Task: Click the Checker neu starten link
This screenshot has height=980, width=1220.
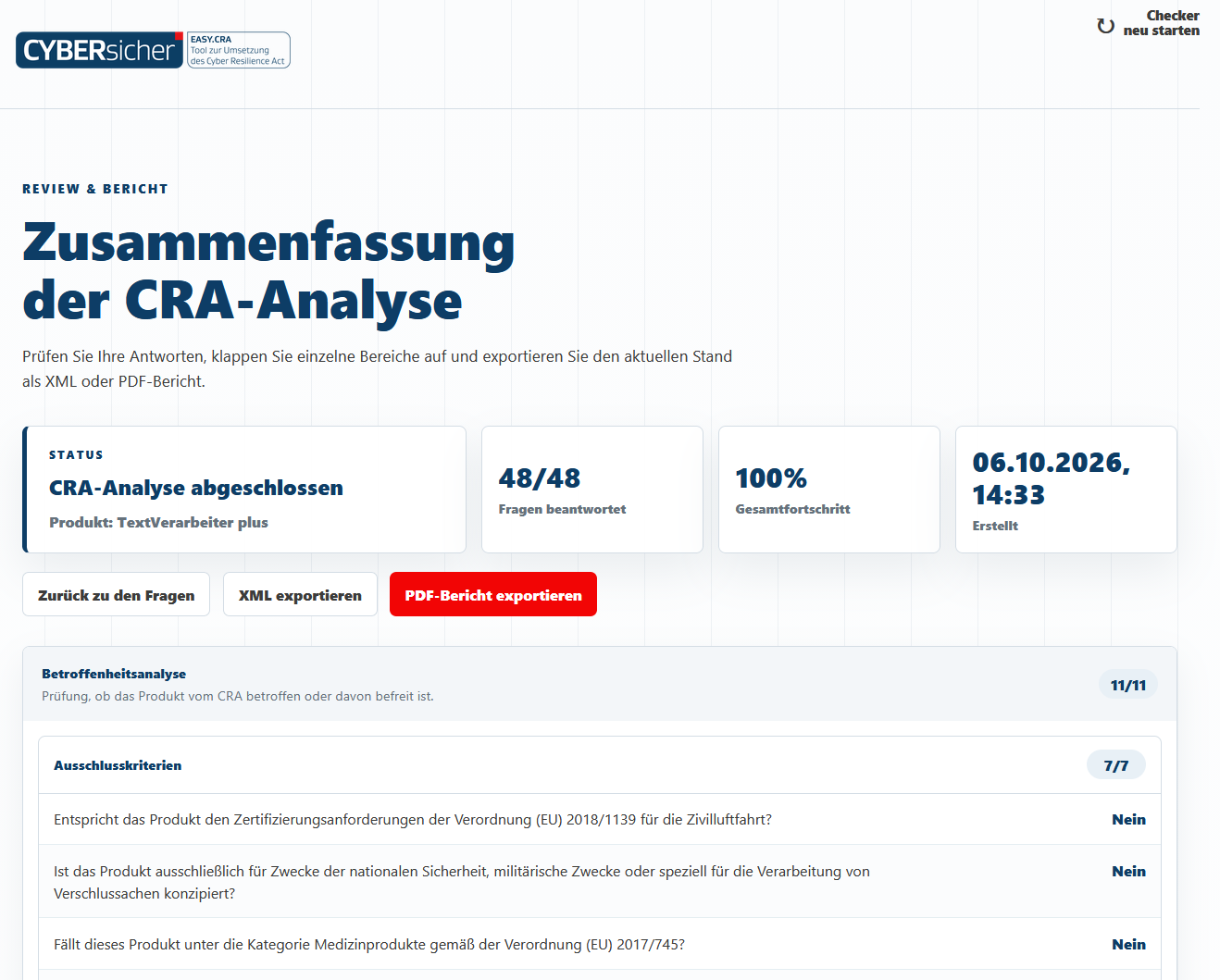Action: click(1148, 23)
